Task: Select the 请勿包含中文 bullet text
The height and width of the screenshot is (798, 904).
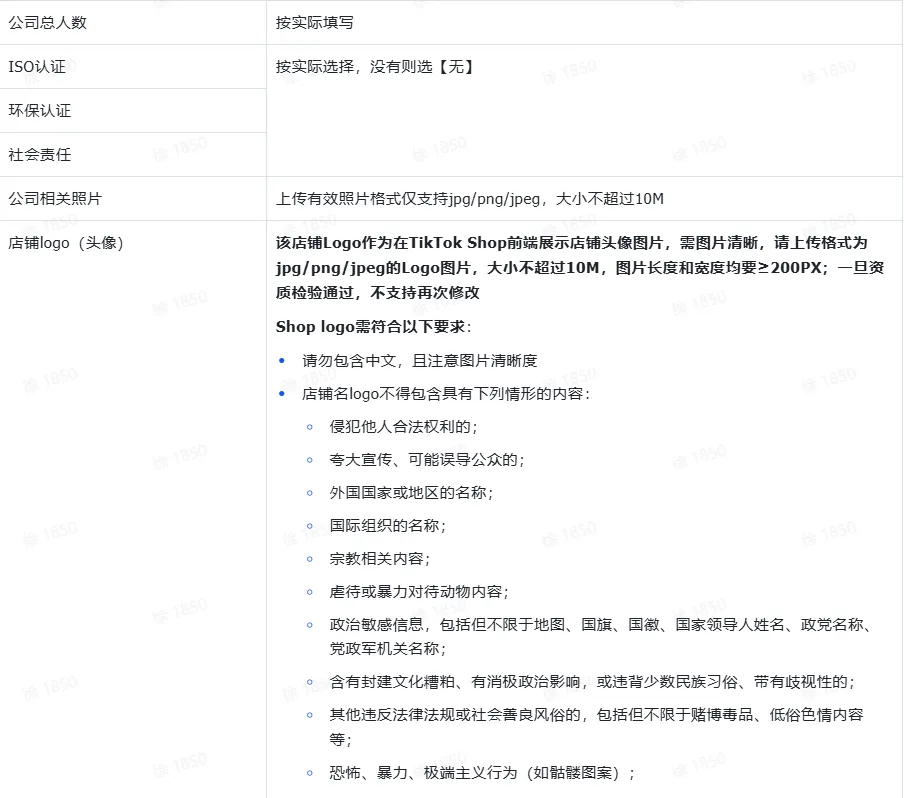Action: tap(420, 361)
